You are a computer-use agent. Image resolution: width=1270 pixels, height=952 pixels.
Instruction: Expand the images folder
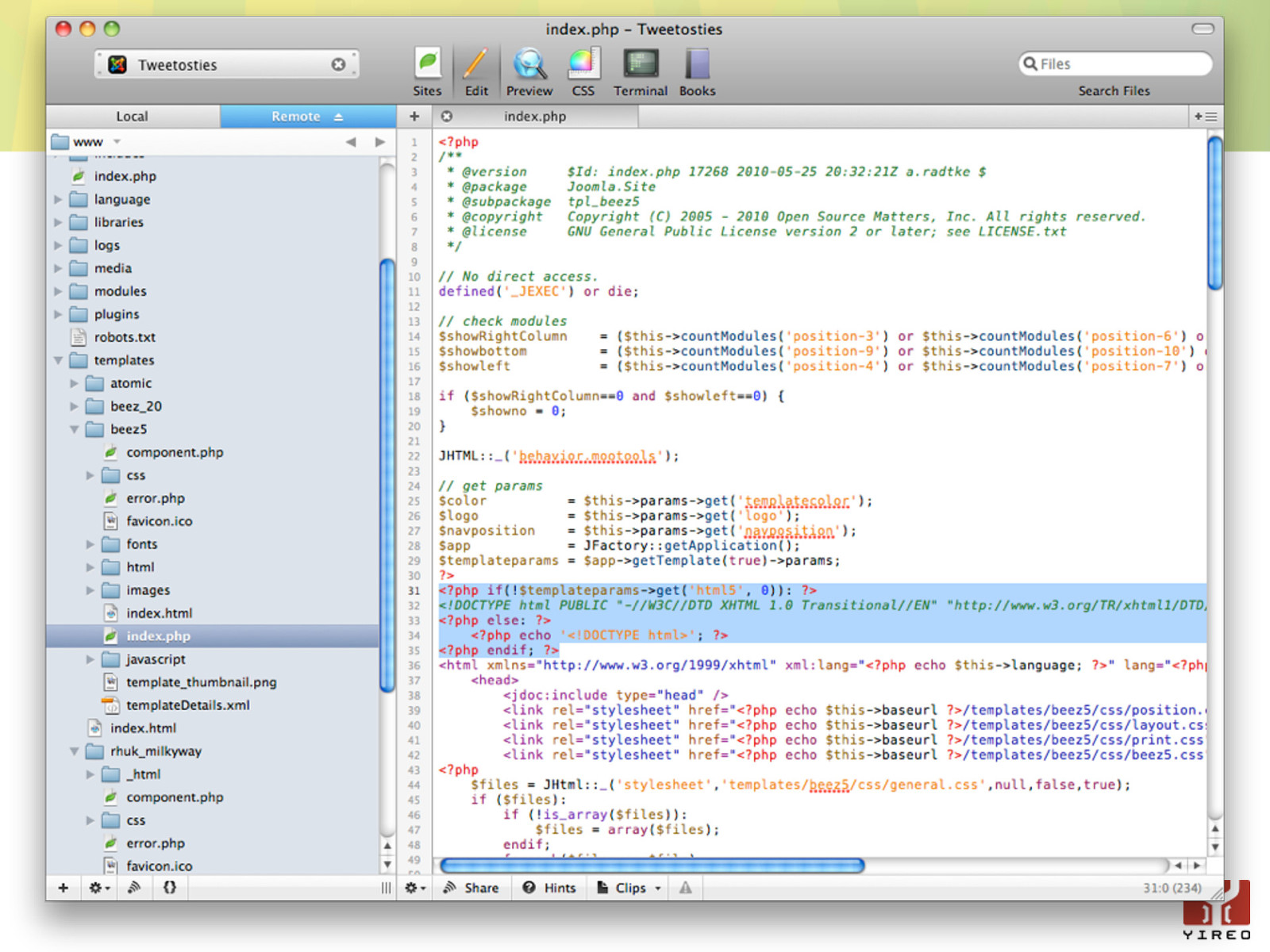click(90, 590)
